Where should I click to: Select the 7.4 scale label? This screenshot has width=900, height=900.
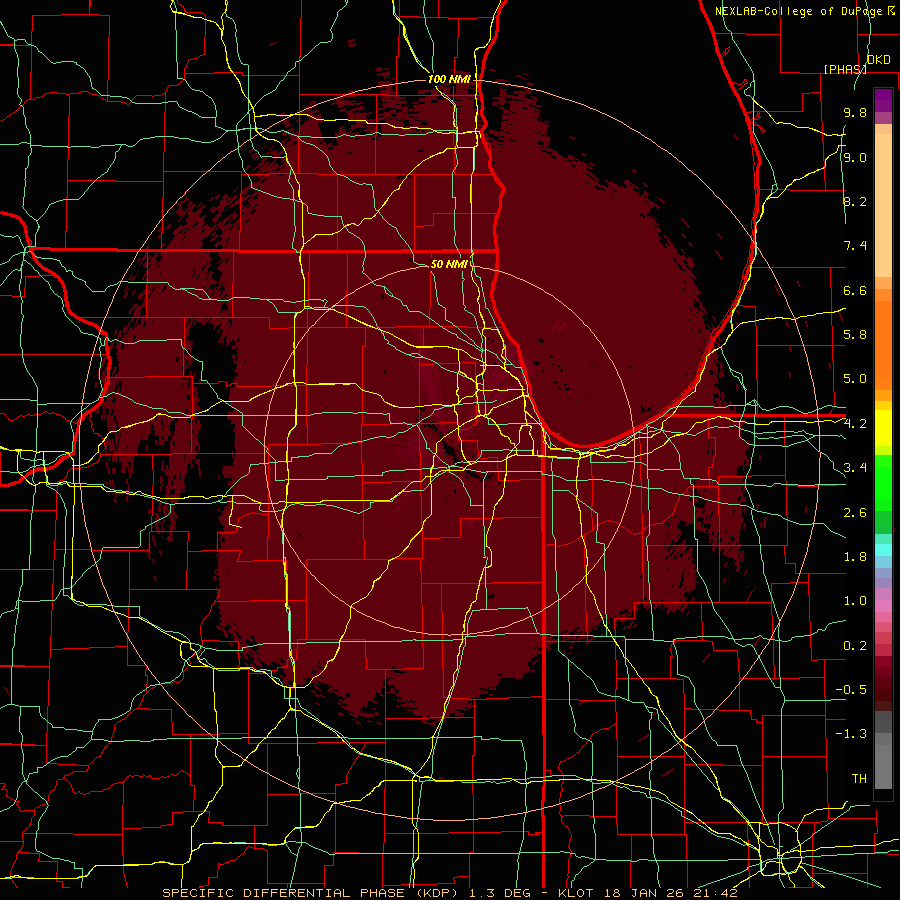(855, 246)
